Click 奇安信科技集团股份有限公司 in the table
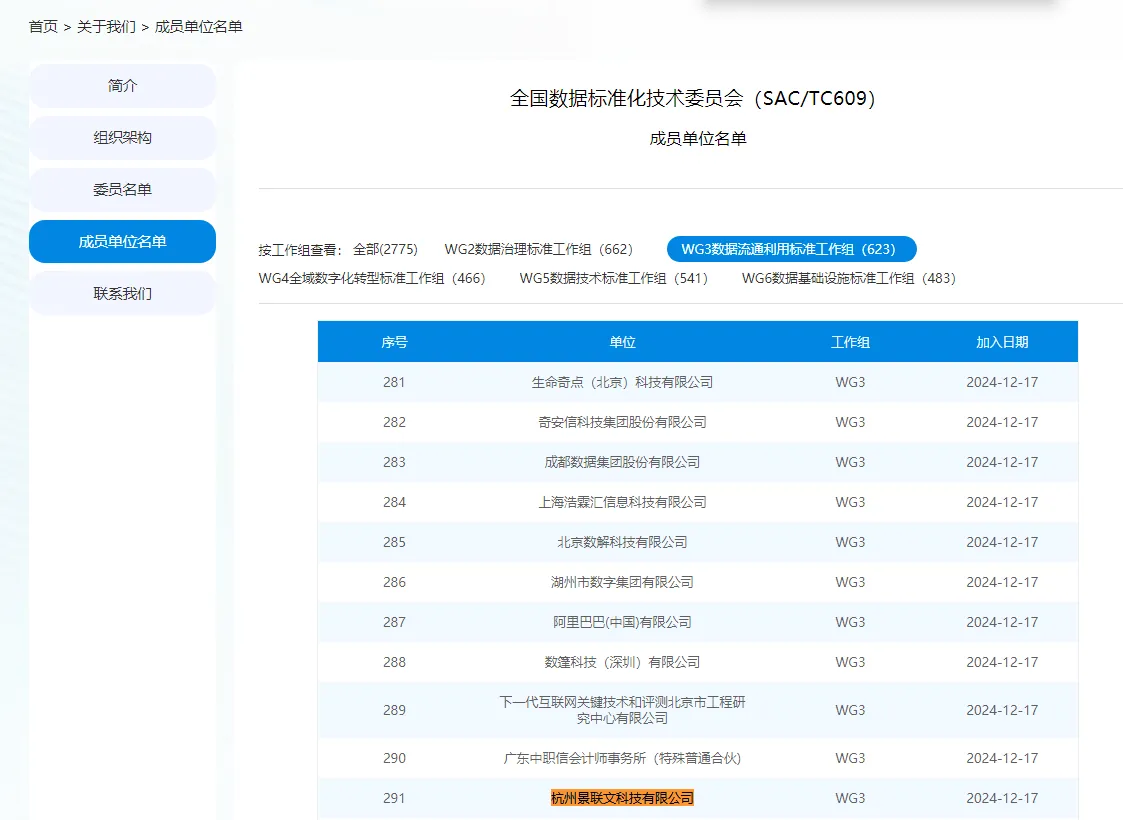Image resolution: width=1123 pixels, height=820 pixels. (x=622, y=422)
